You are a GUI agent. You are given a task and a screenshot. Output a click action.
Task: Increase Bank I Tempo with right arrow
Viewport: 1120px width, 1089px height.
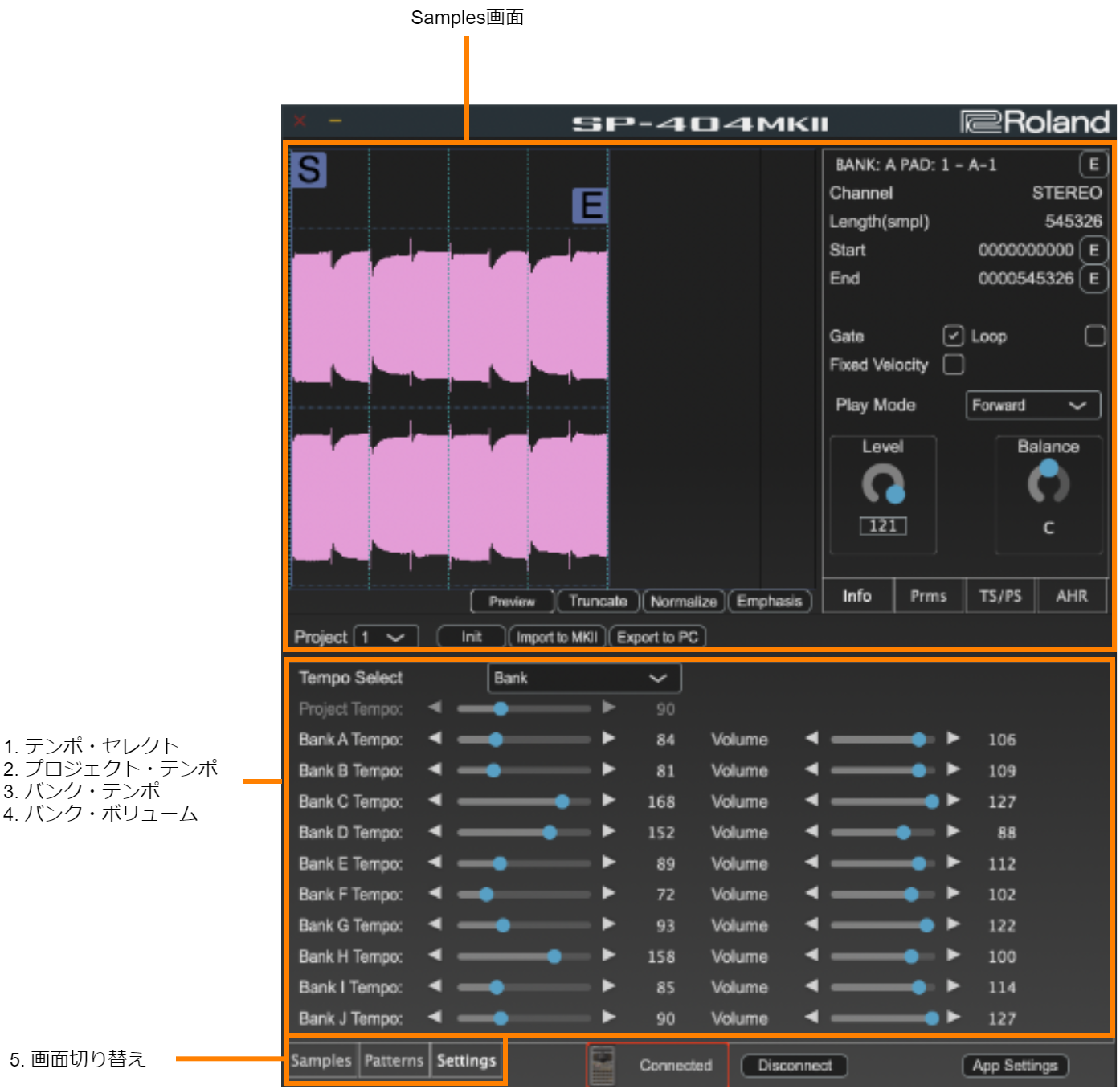click(608, 986)
